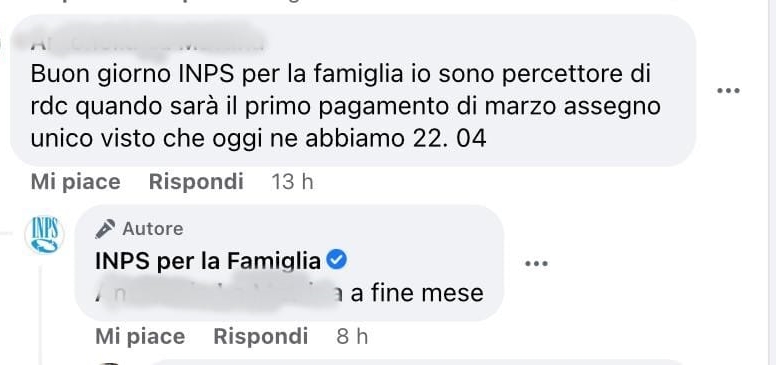Click the Autore microphone icon
Image resolution: width=776 pixels, height=365 pixels.
pyautogui.click(x=105, y=228)
